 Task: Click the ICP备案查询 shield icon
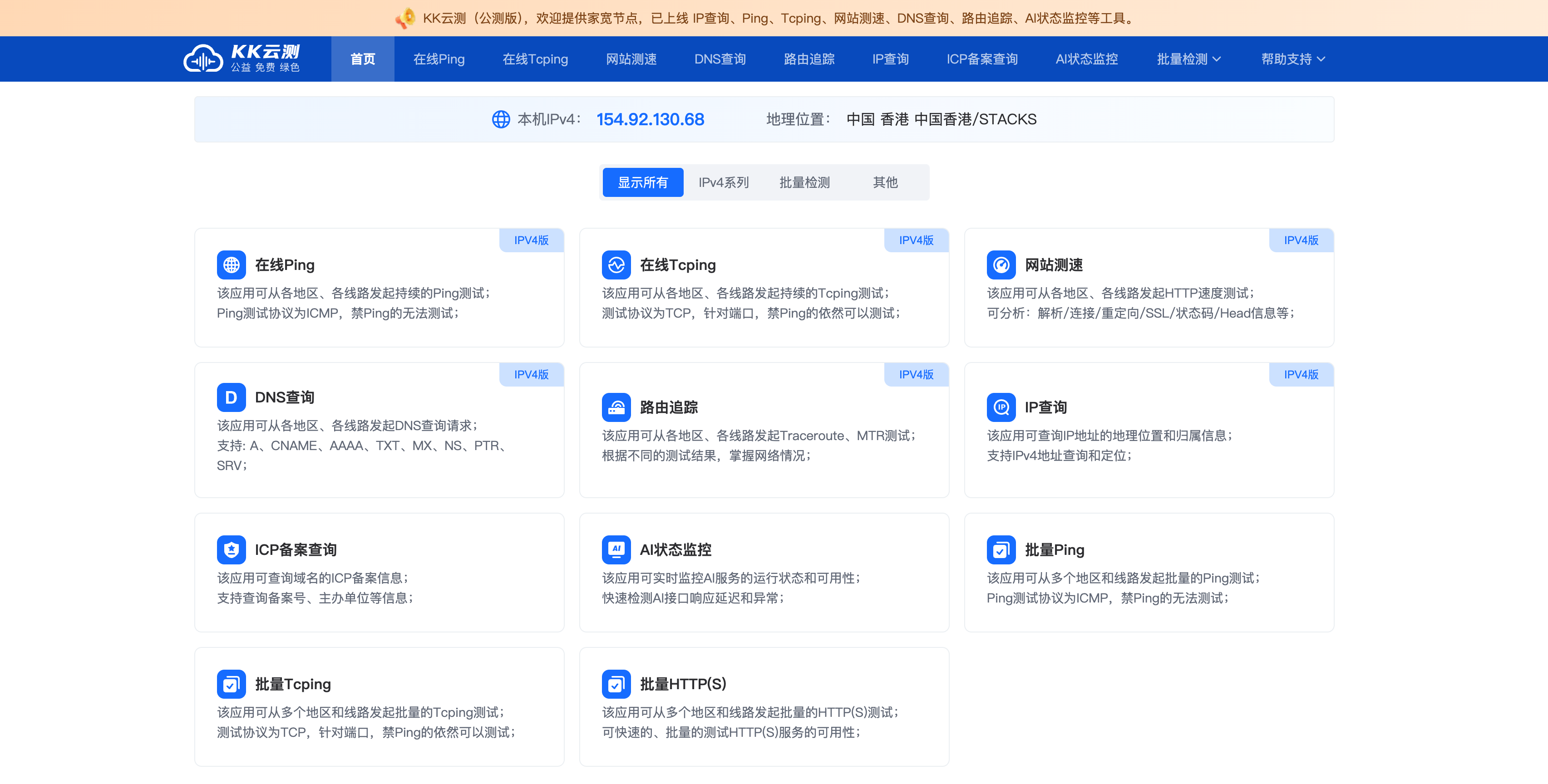[x=232, y=550]
